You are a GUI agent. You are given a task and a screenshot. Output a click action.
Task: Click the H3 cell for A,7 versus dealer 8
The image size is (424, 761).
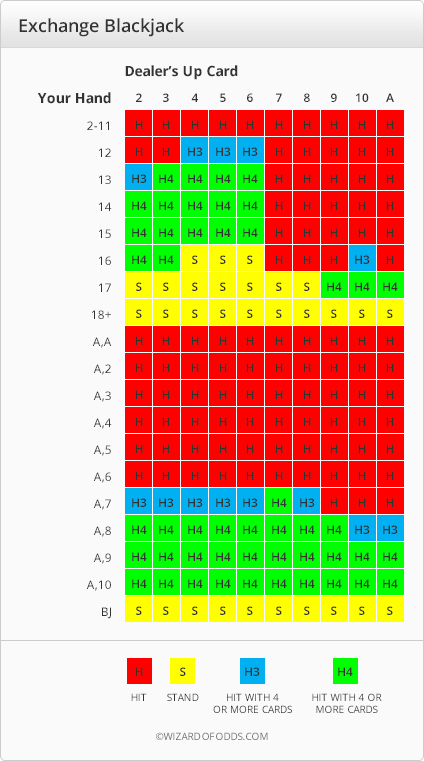pyautogui.click(x=306, y=501)
